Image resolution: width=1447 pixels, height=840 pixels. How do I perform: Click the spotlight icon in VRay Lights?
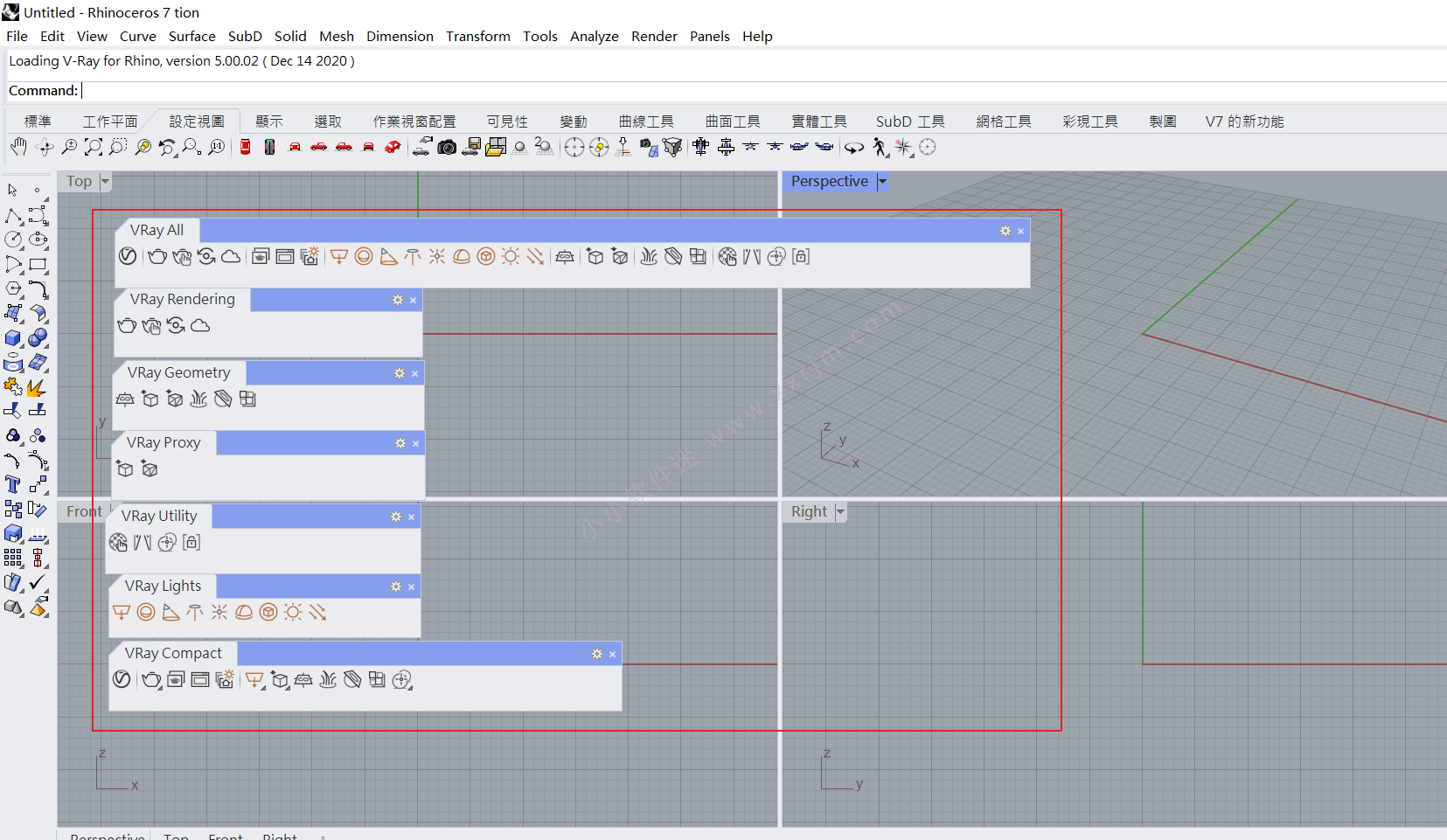click(x=170, y=612)
